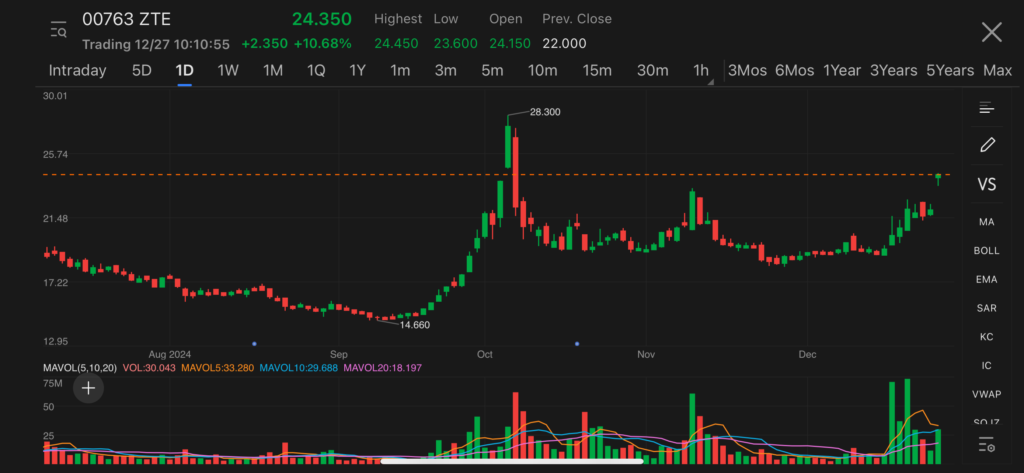Click the 14.660 low price label
This screenshot has width=1024, height=473.
(x=415, y=325)
